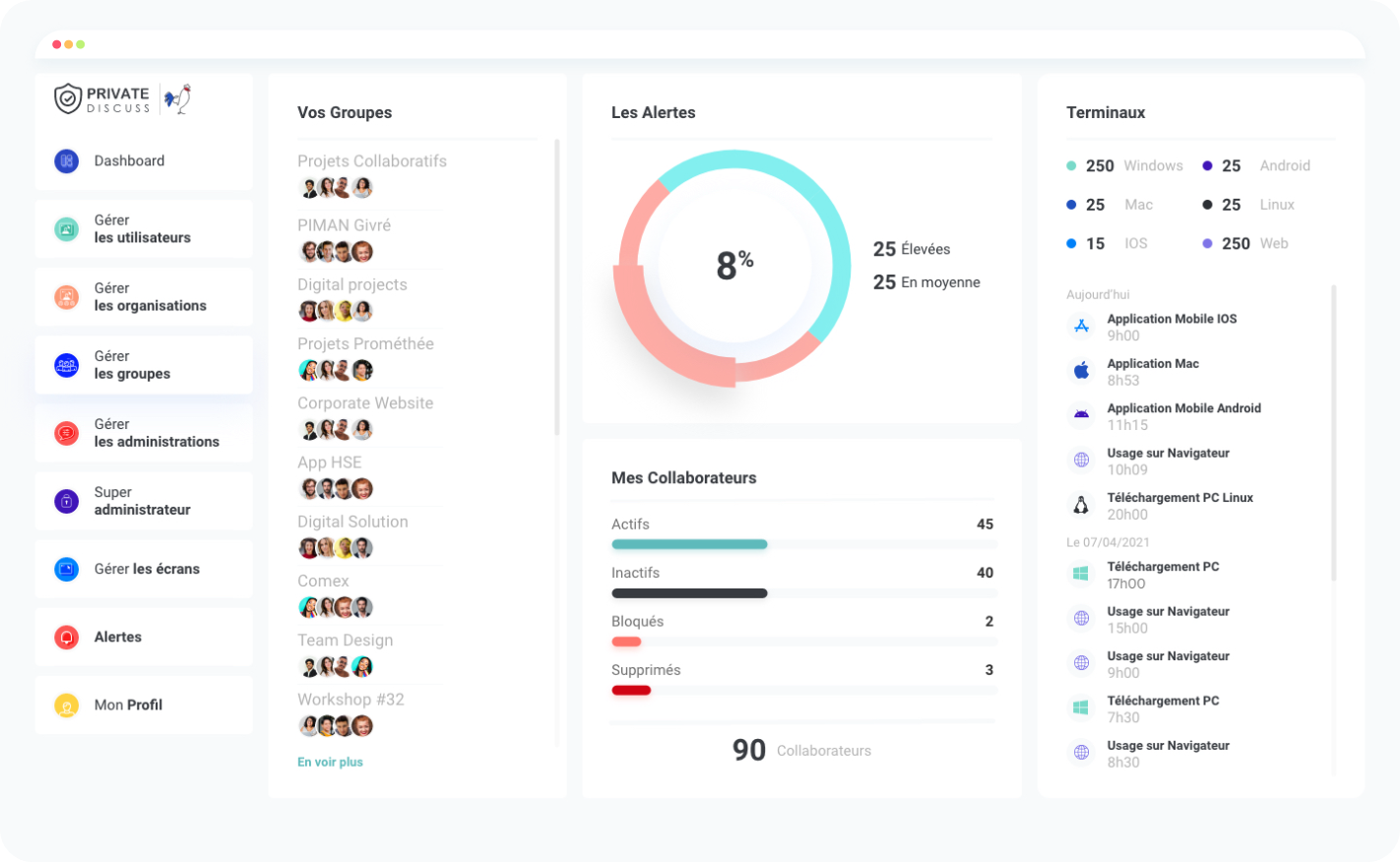Go to Gérer les administrations
Image resolution: width=1400 pixels, height=862 pixels.
(156, 433)
